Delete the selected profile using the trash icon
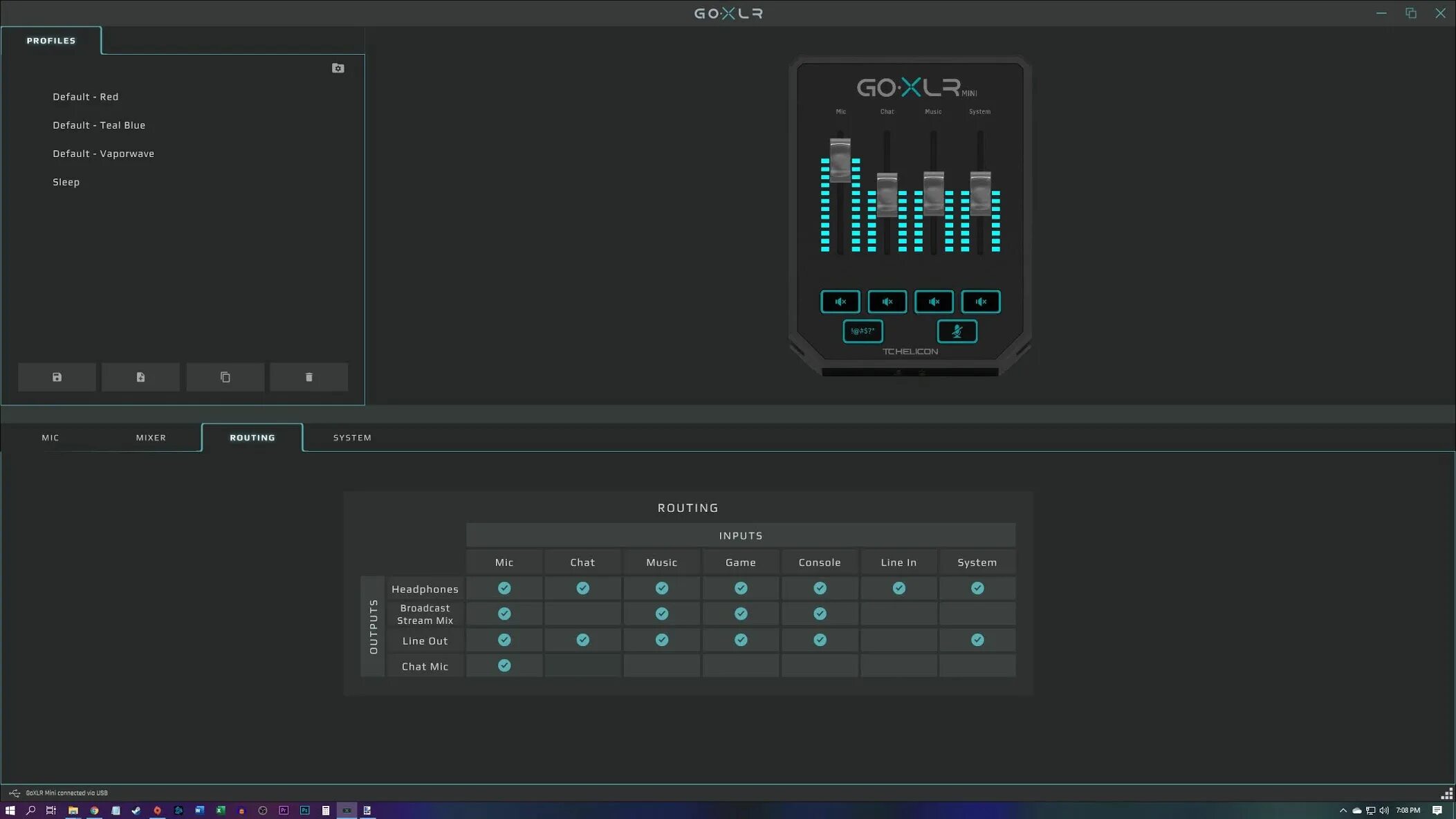This screenshot has height=819, width=1456. click(x=308, y=376)
